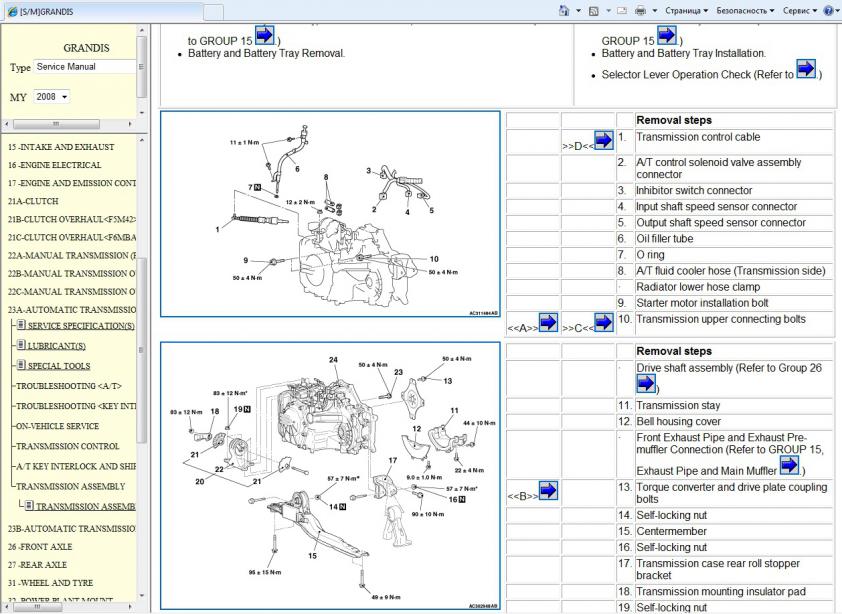Expand TRANSMISSION CONTROL section
This screenshot has height=614, width=842.
tap(68, 446)
